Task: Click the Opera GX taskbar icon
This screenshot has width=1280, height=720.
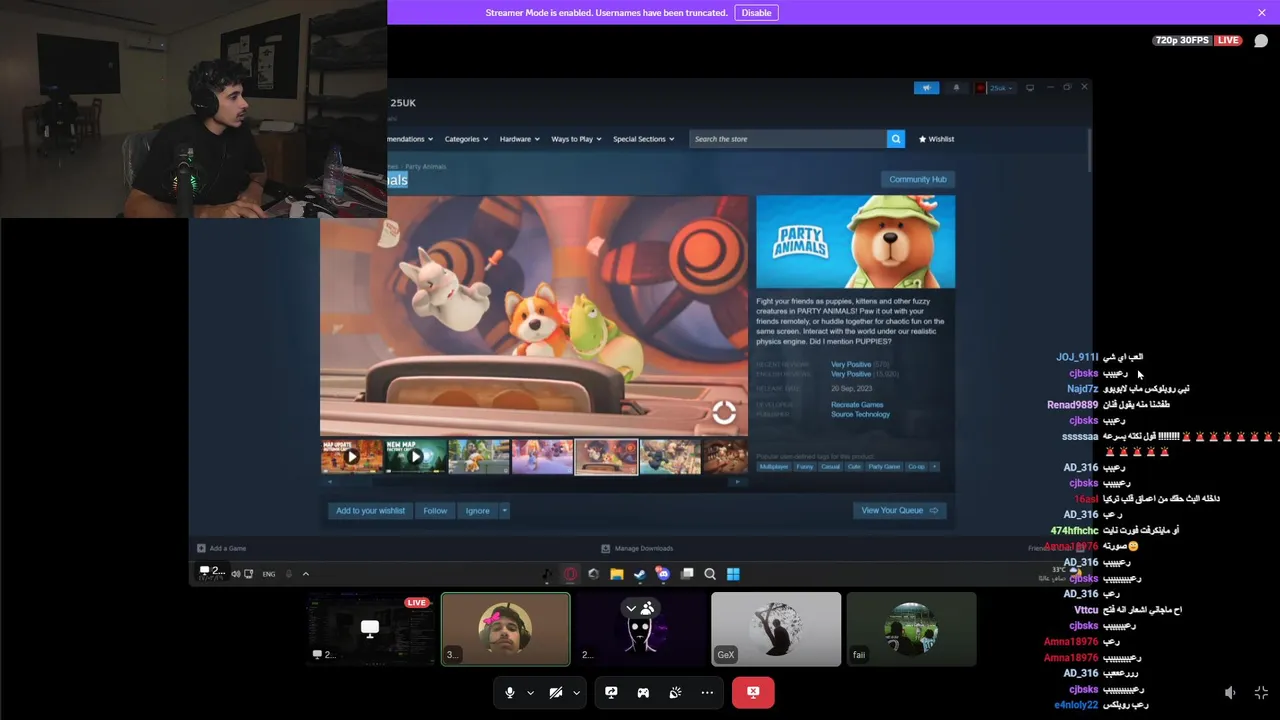Action: click(x=570, y=574)
